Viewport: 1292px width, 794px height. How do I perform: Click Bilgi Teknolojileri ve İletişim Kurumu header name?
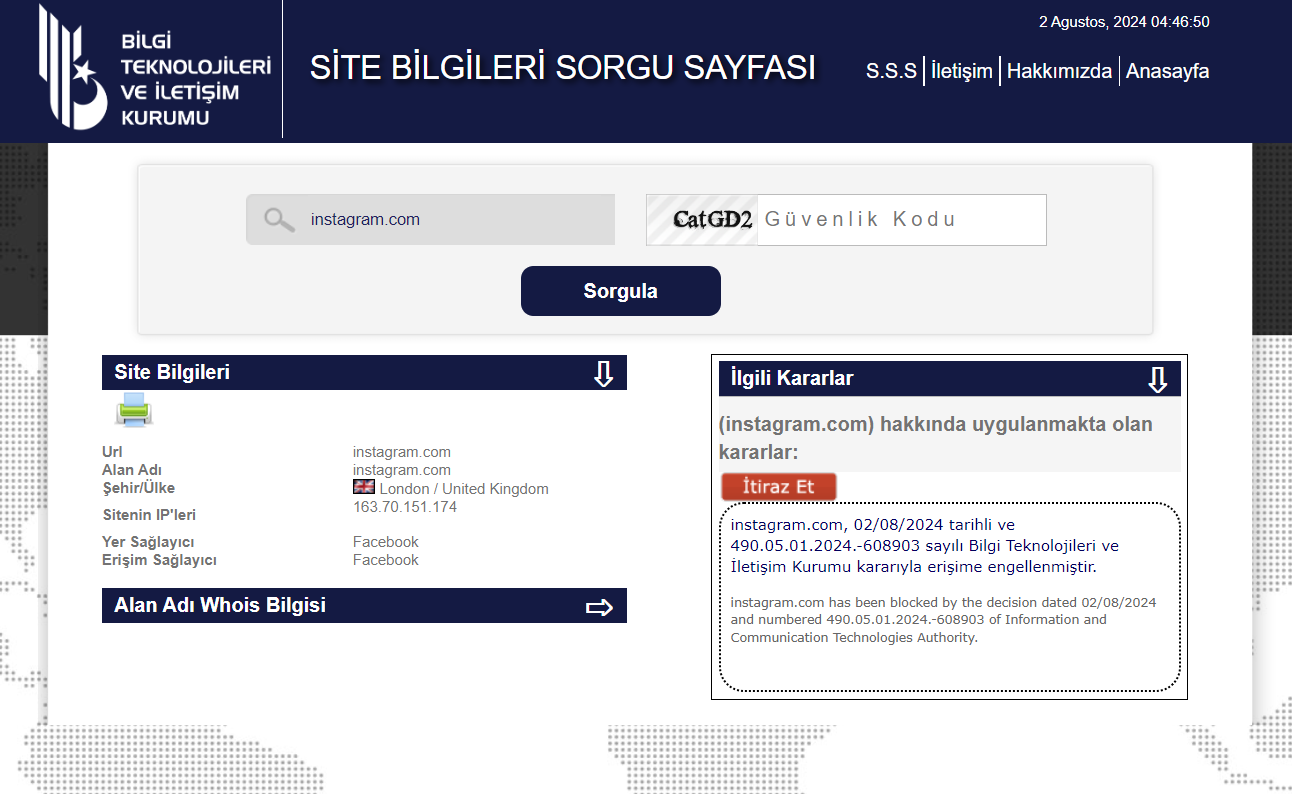coord(195,79)
